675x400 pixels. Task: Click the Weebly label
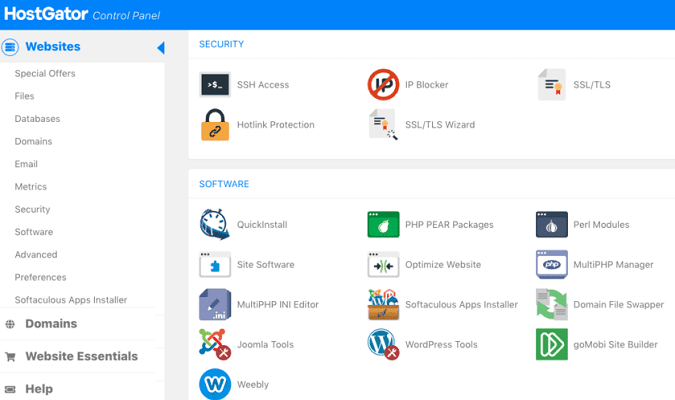point(253,384)
